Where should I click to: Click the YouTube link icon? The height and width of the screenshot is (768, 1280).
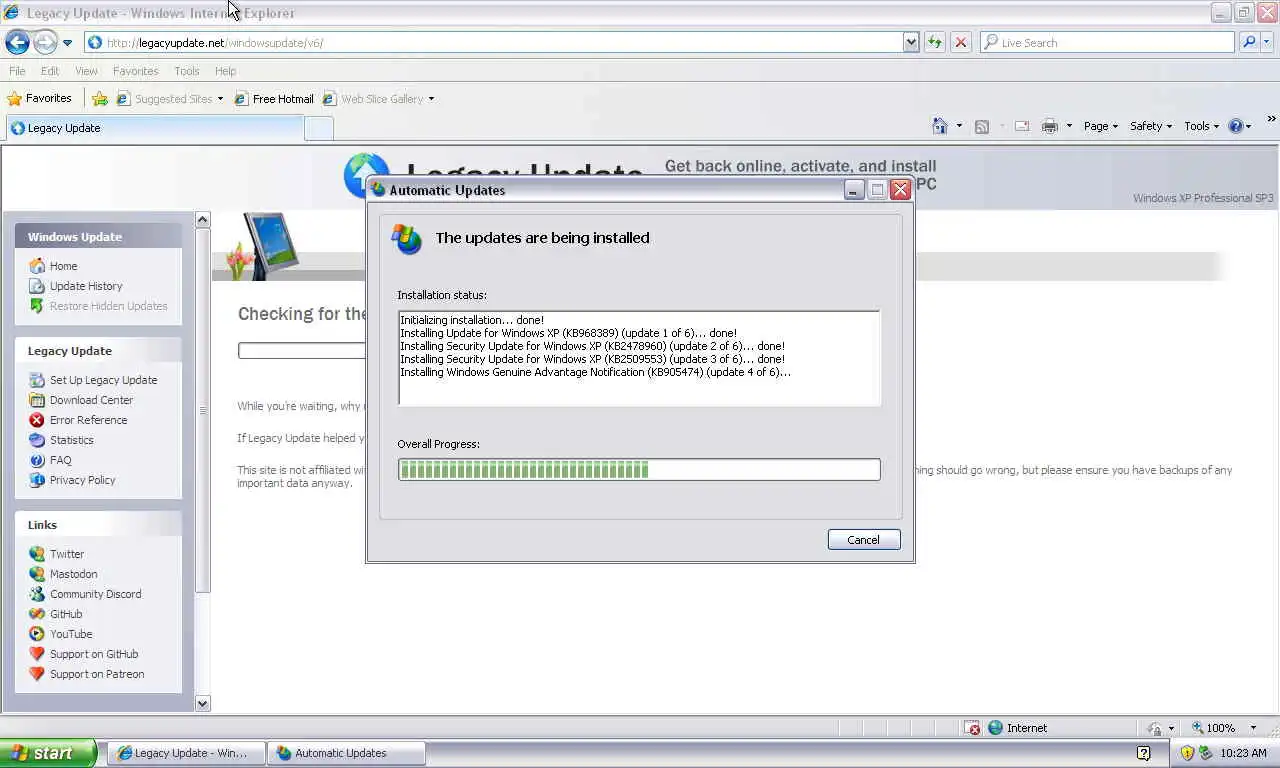pos(37,634)
